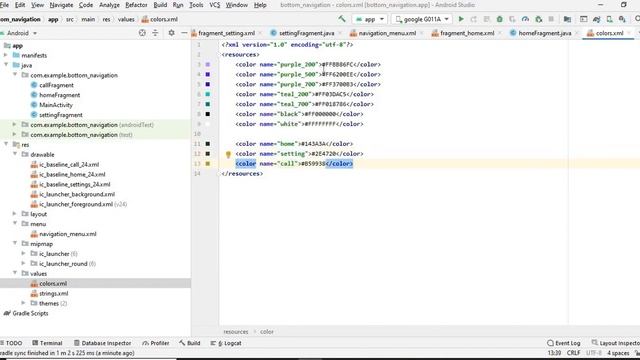Click the Collapse All icon in Project panel

[155, 33]
